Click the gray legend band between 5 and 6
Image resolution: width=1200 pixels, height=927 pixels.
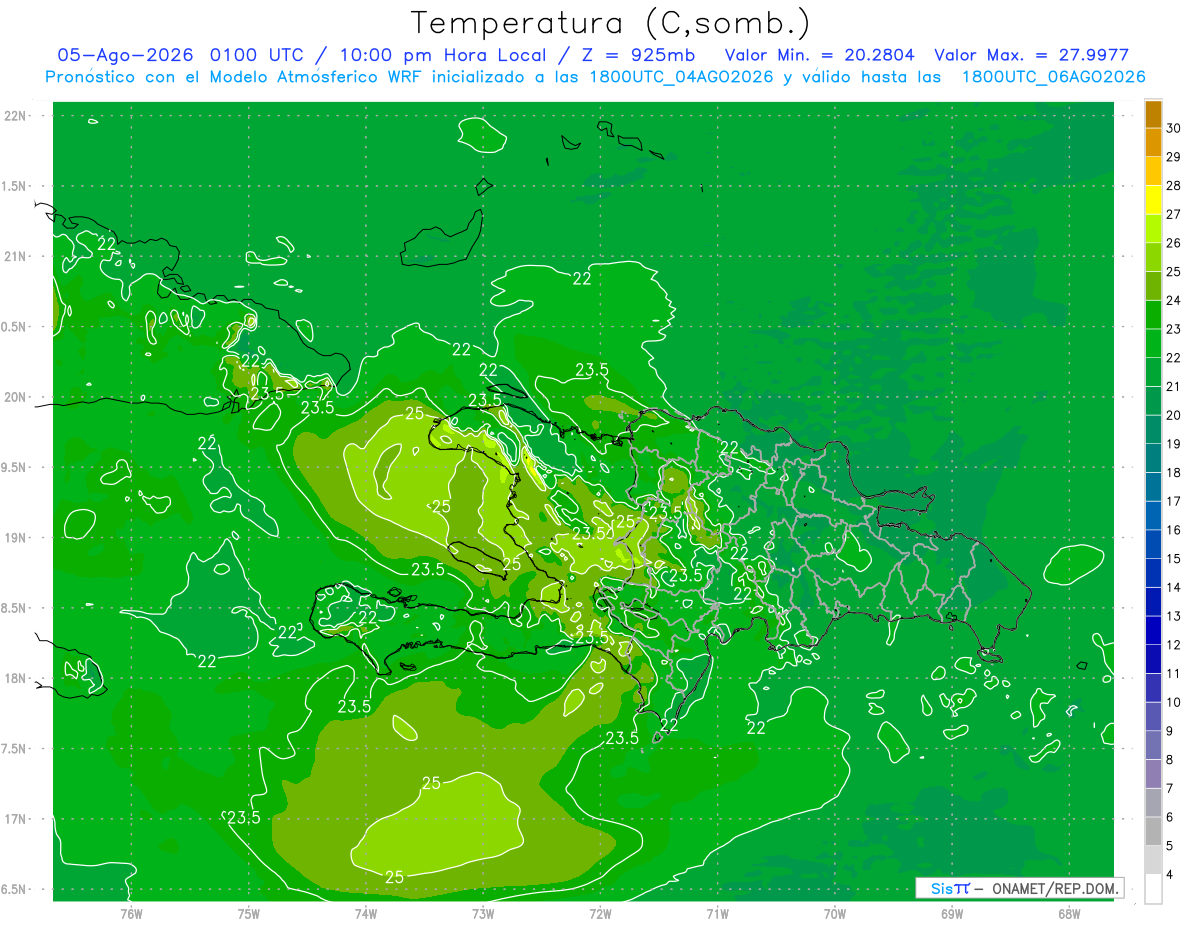click(x=1153, y=832)
